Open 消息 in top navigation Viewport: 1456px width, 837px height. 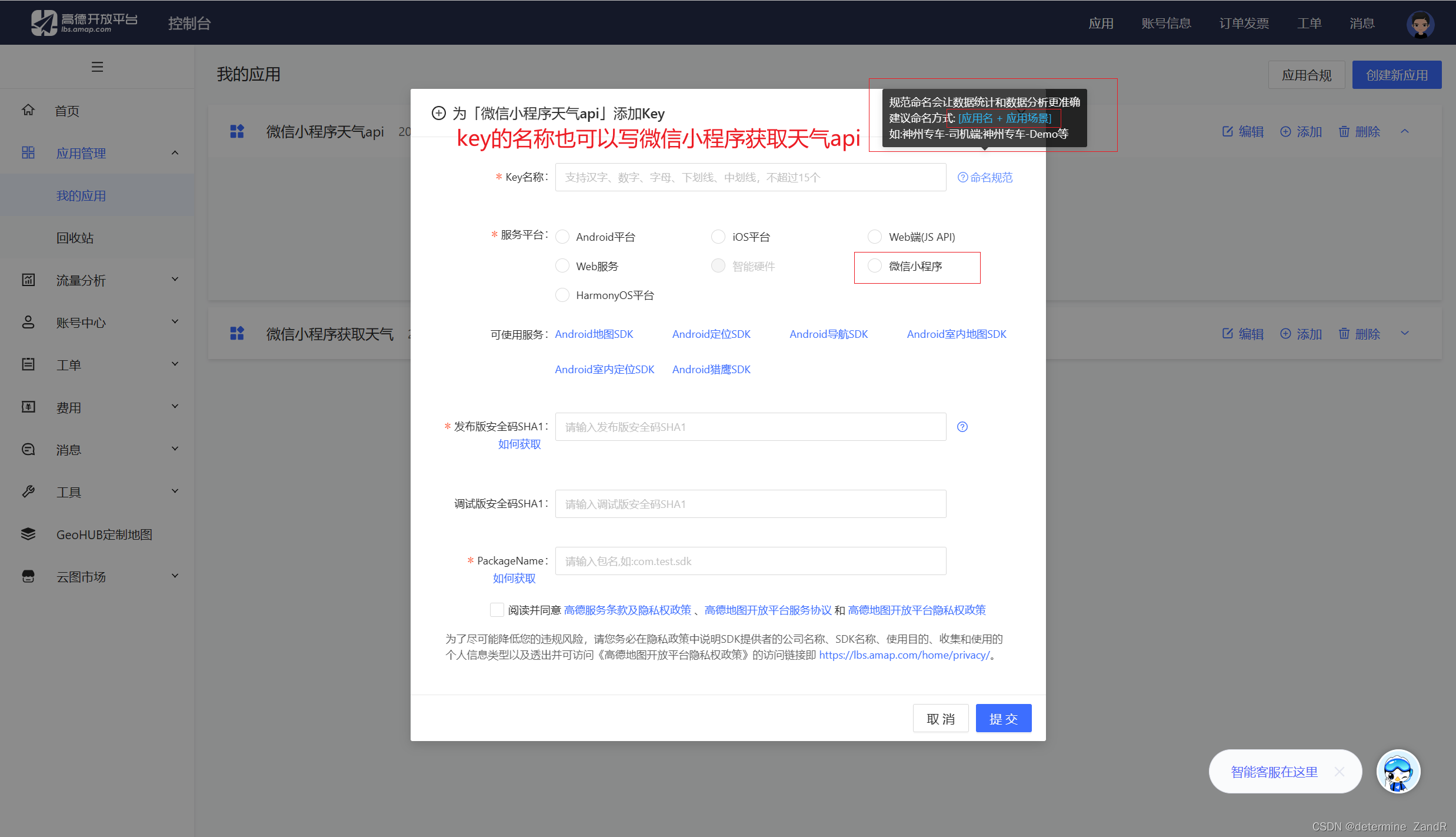pos(1362,23)
